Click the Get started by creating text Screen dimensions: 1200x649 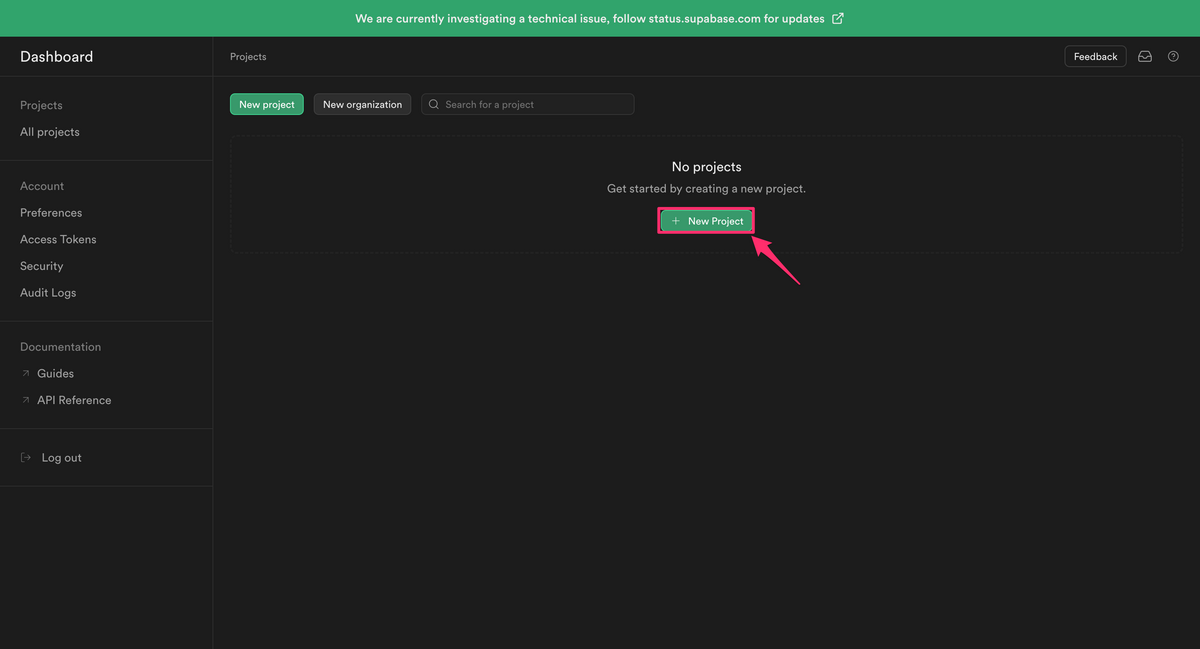coord(706,189)
